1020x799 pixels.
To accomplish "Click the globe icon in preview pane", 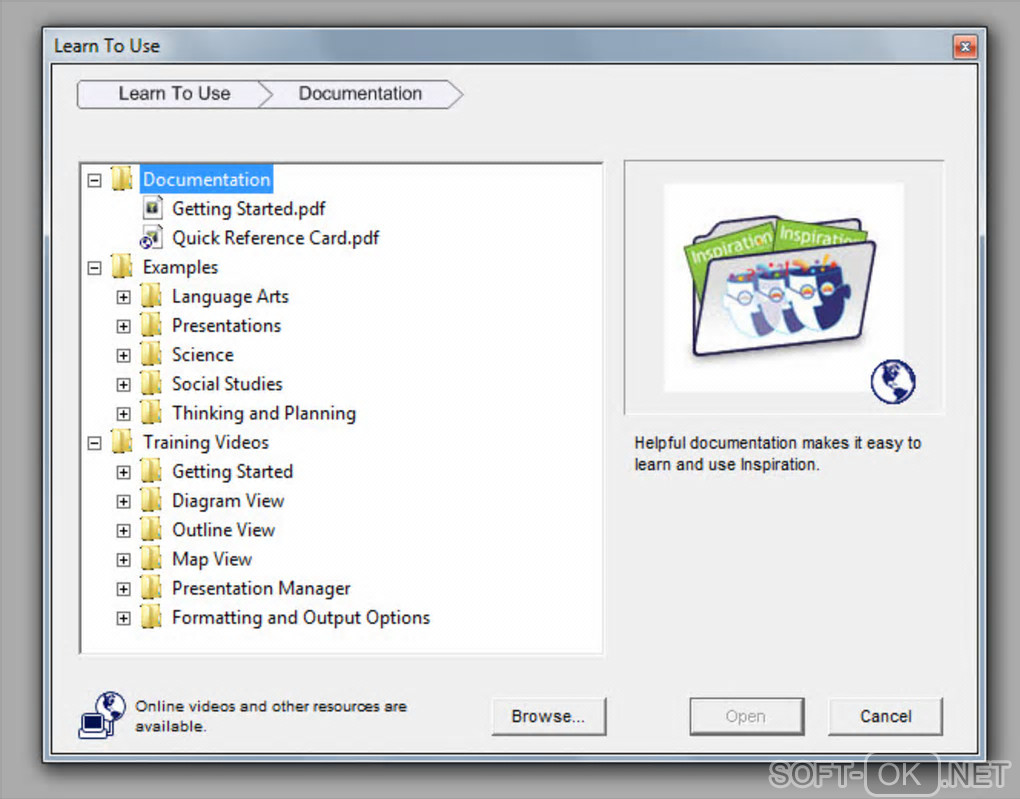I will (x=892, y=381).
